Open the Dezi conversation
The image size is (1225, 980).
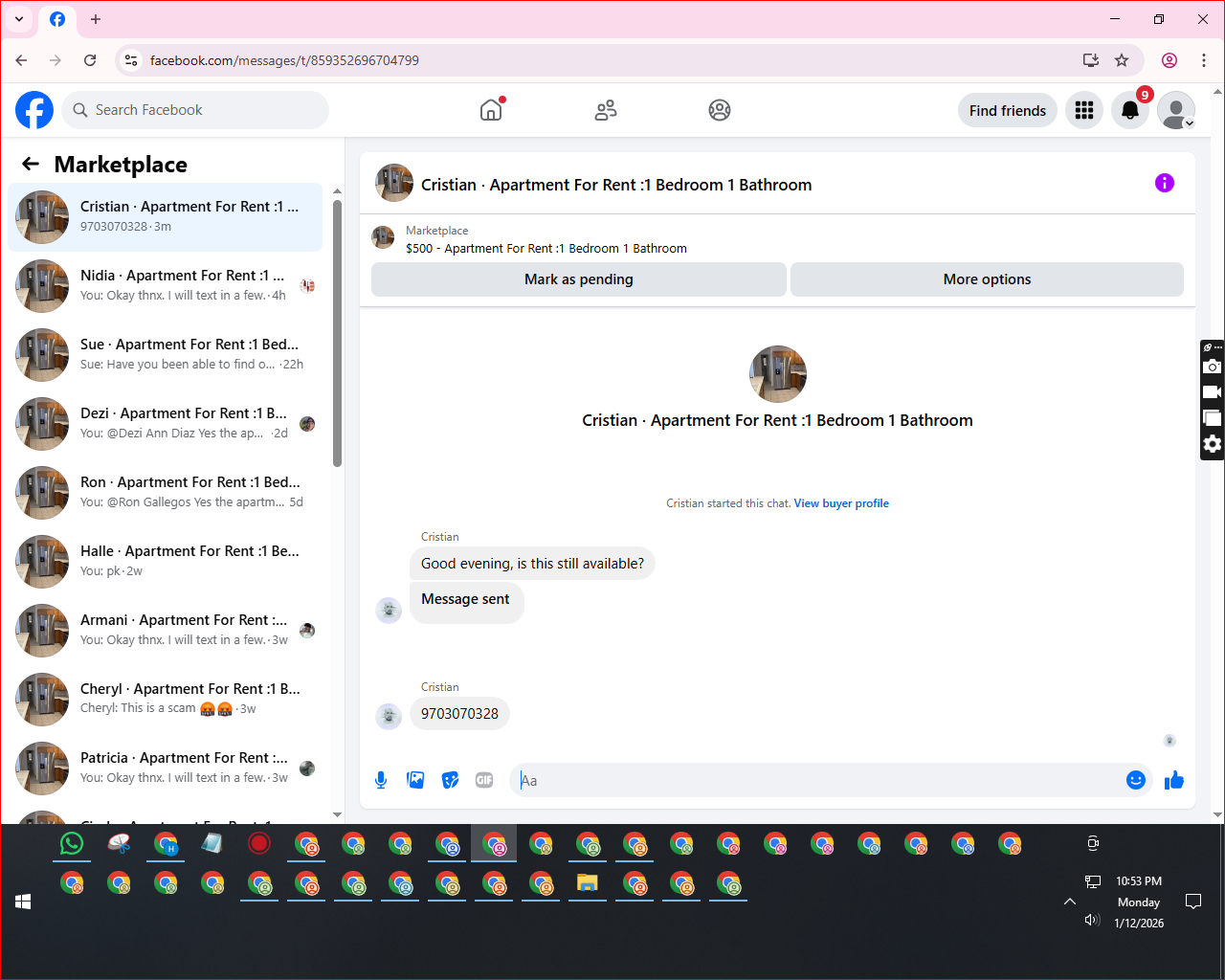[x=165, y=424]
